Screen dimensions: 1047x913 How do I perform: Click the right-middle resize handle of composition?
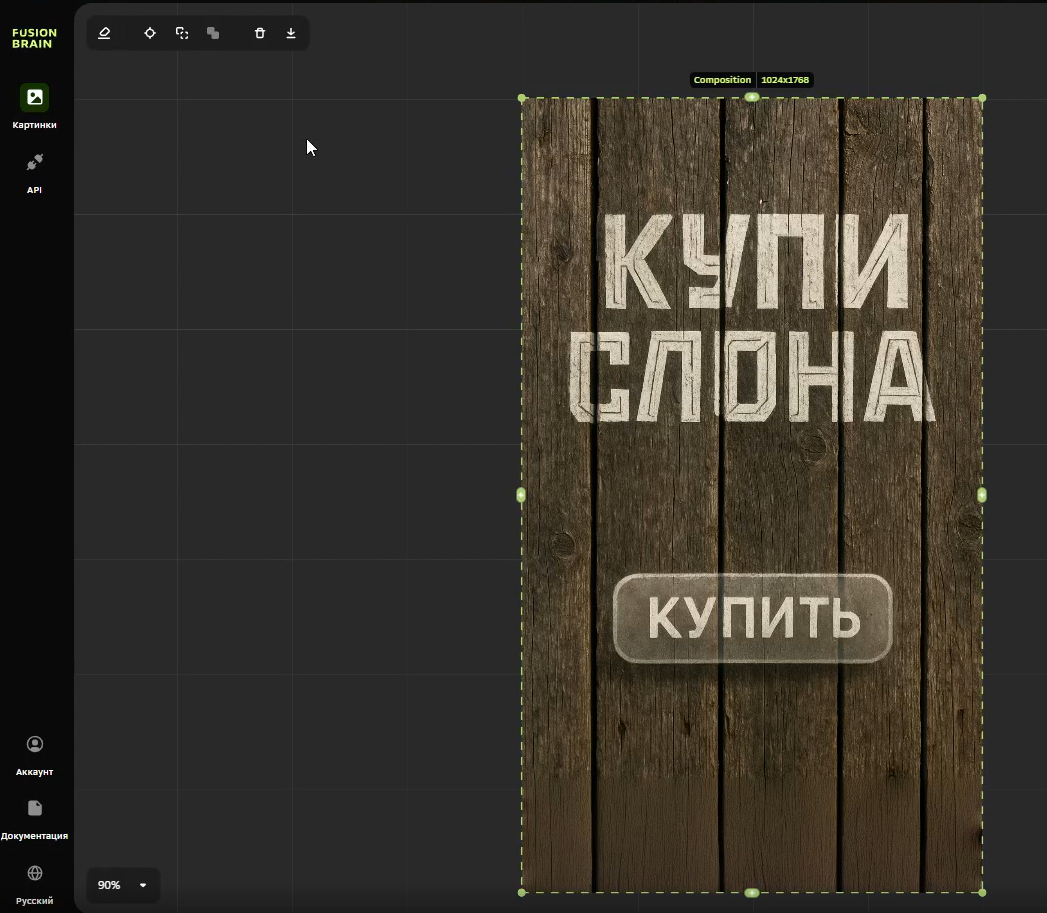[982, 495]
